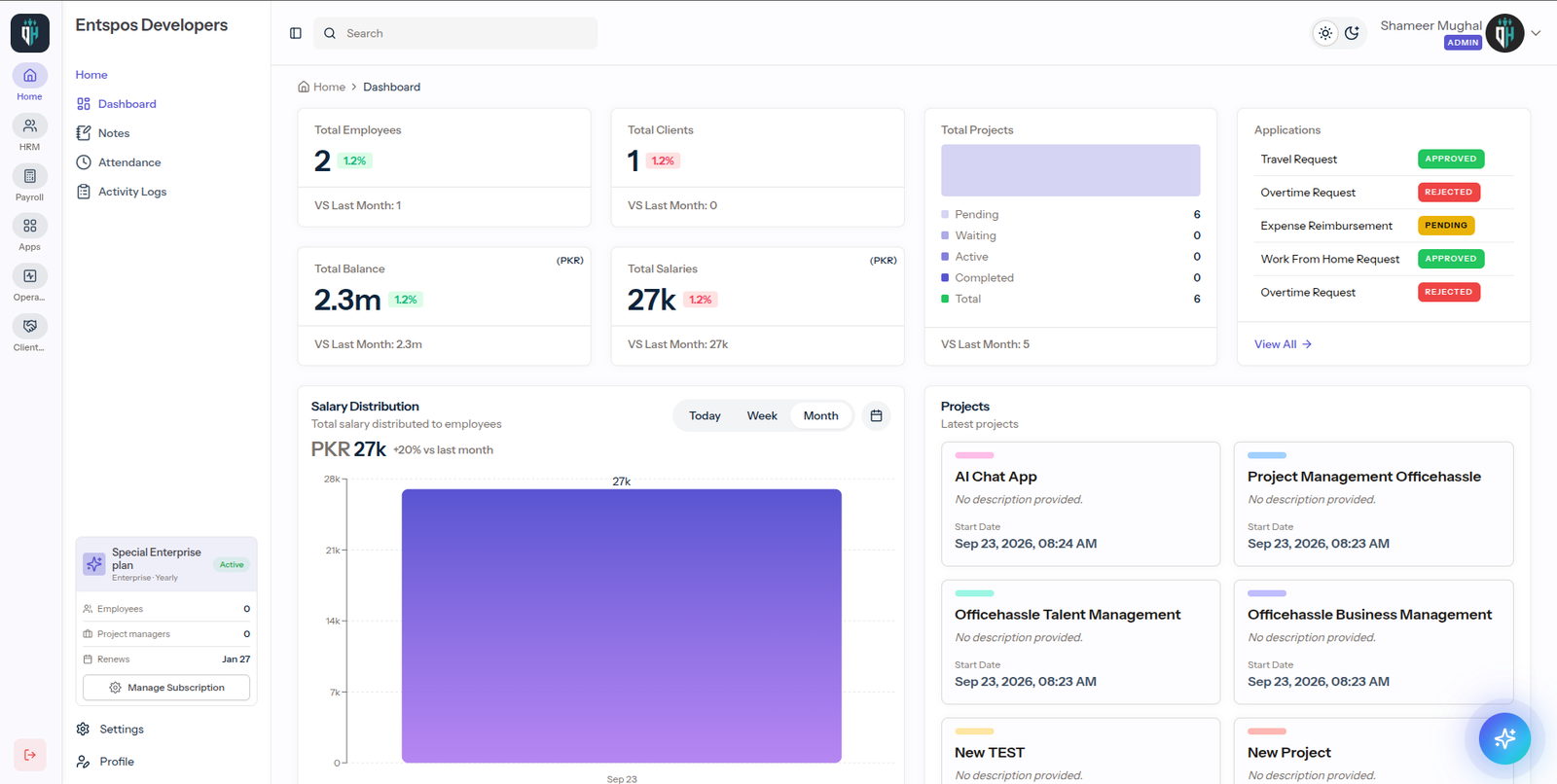Open the calendar date picker icon
This screenshot has width=1557, height=784.
pos(876,415)
